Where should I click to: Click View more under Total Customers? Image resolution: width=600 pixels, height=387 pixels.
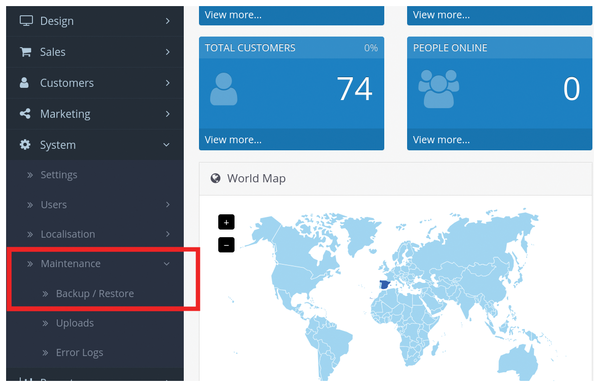[x=233, y=140]
